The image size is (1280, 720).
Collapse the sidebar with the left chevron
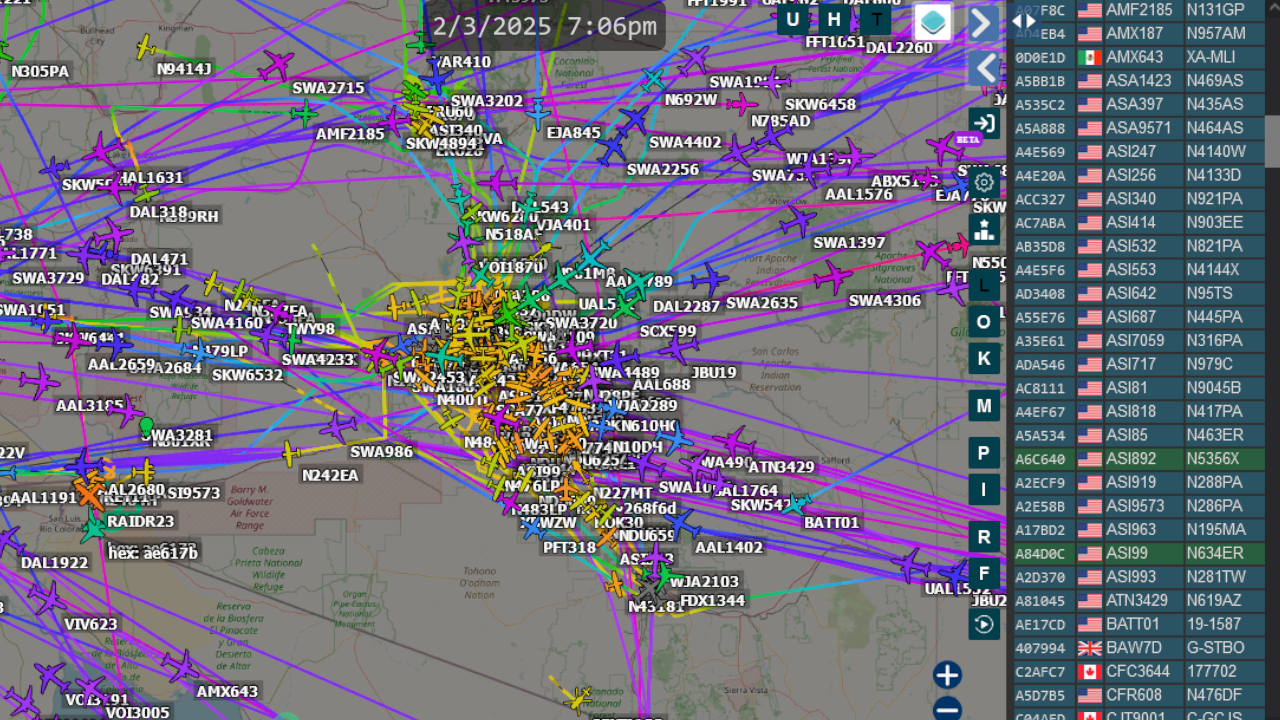pyautogui.click(x=984, y=68)
